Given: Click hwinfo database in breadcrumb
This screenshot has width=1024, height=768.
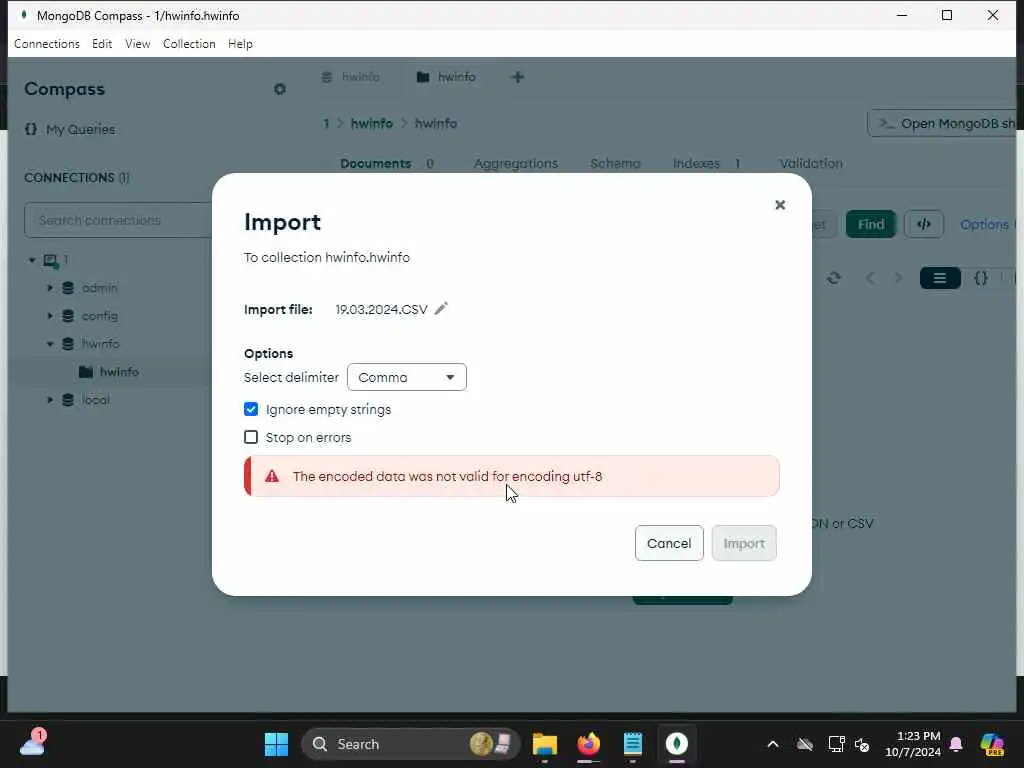Looking at the screenshot, I should coord(372,123).
